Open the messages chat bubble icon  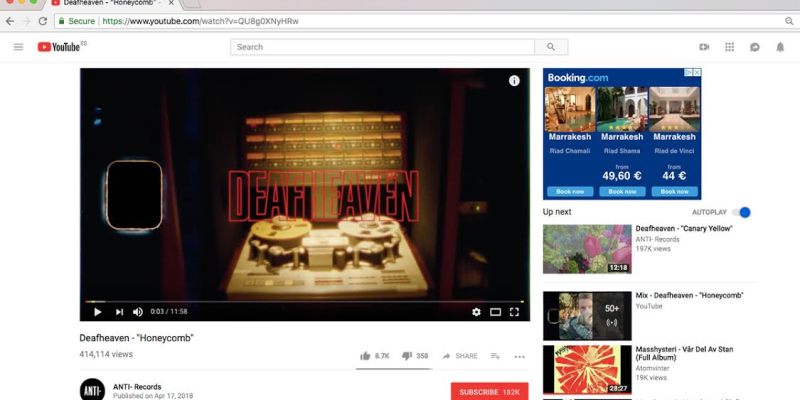point(755,47)
